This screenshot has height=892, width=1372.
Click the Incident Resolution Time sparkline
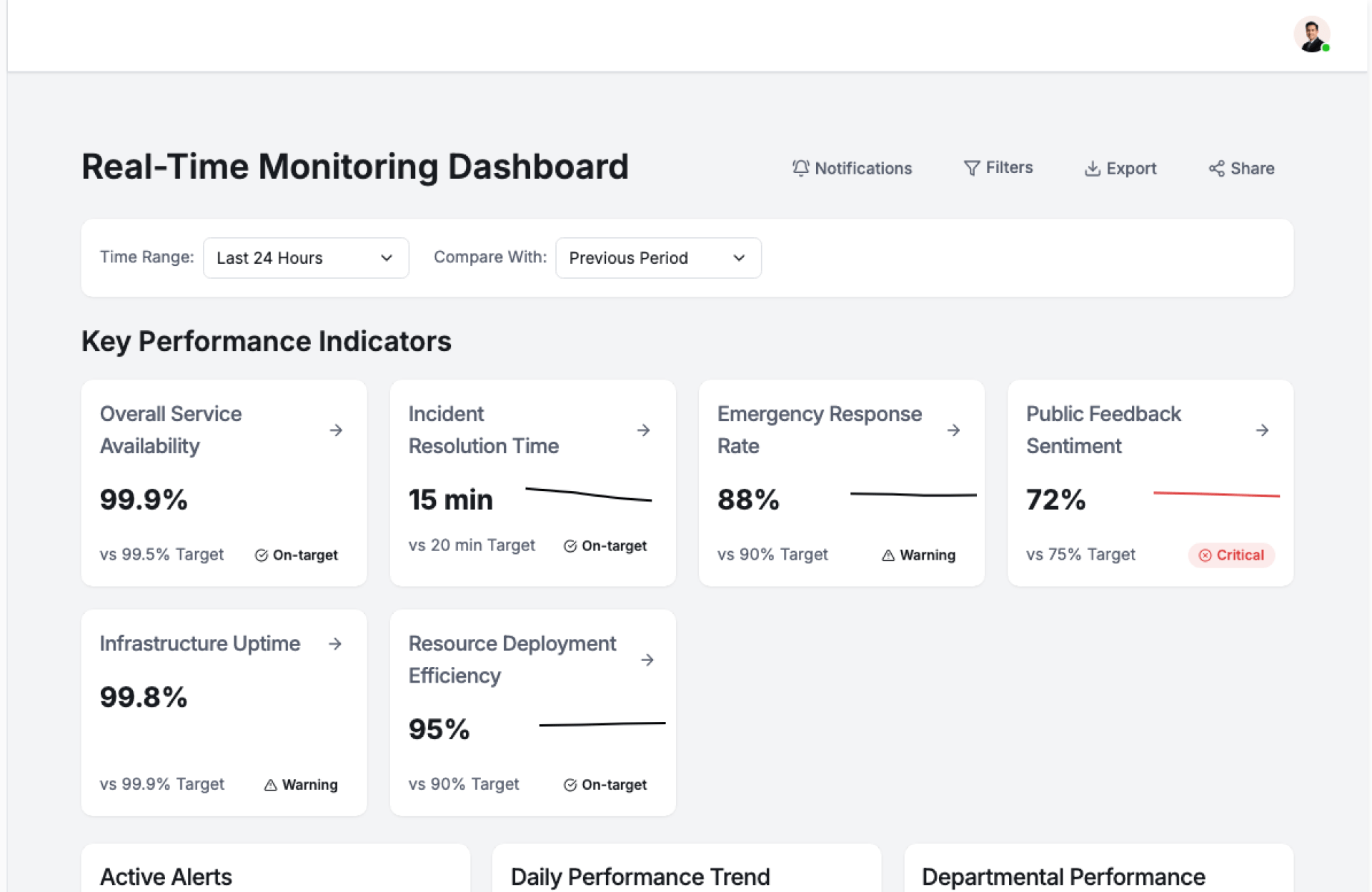(x=588, y=494)
